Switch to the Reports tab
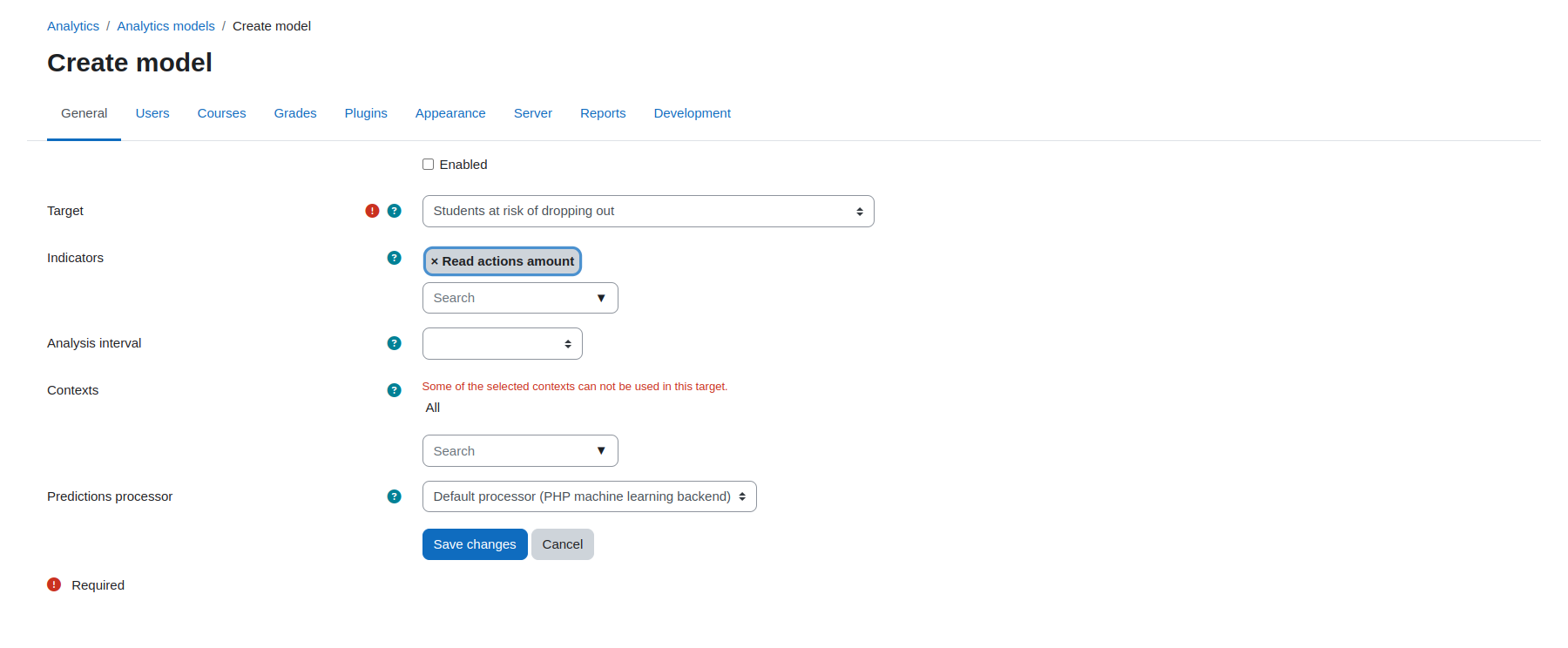Image resolution: width=1568 pixels, height=648 pixels. point(603,113)
